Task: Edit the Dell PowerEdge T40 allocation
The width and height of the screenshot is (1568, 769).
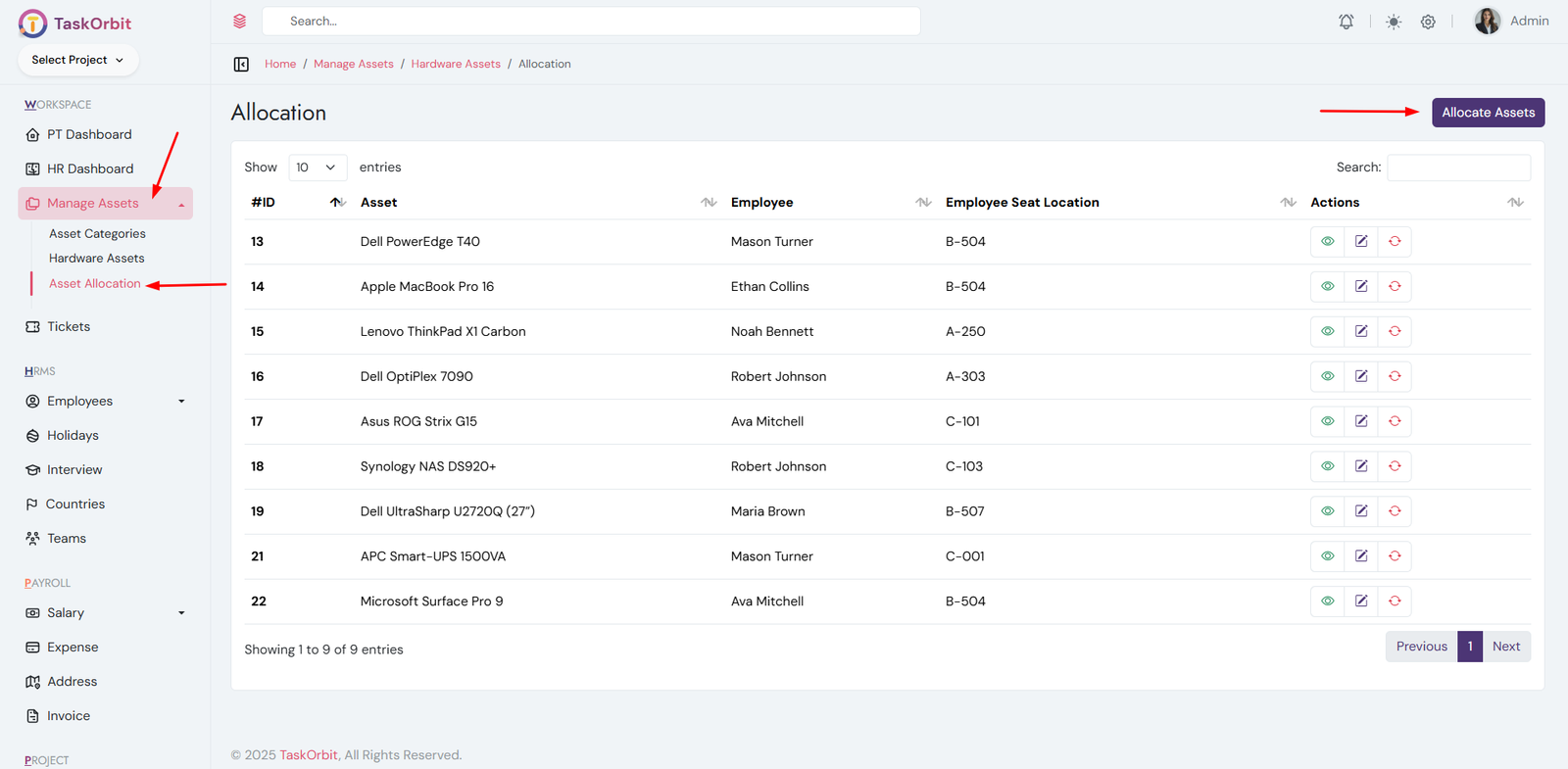Action: click(x=1361, y=242)
